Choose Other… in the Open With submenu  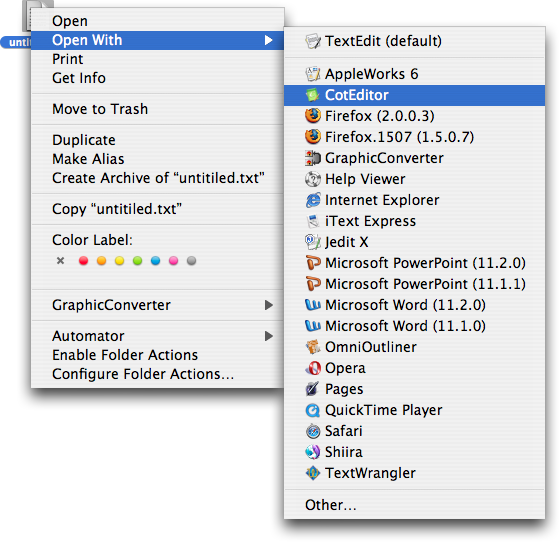(414, 505)
